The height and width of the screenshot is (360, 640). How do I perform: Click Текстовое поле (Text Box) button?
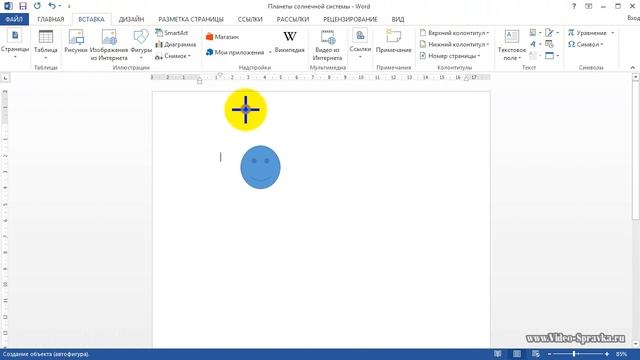(511, 45)
